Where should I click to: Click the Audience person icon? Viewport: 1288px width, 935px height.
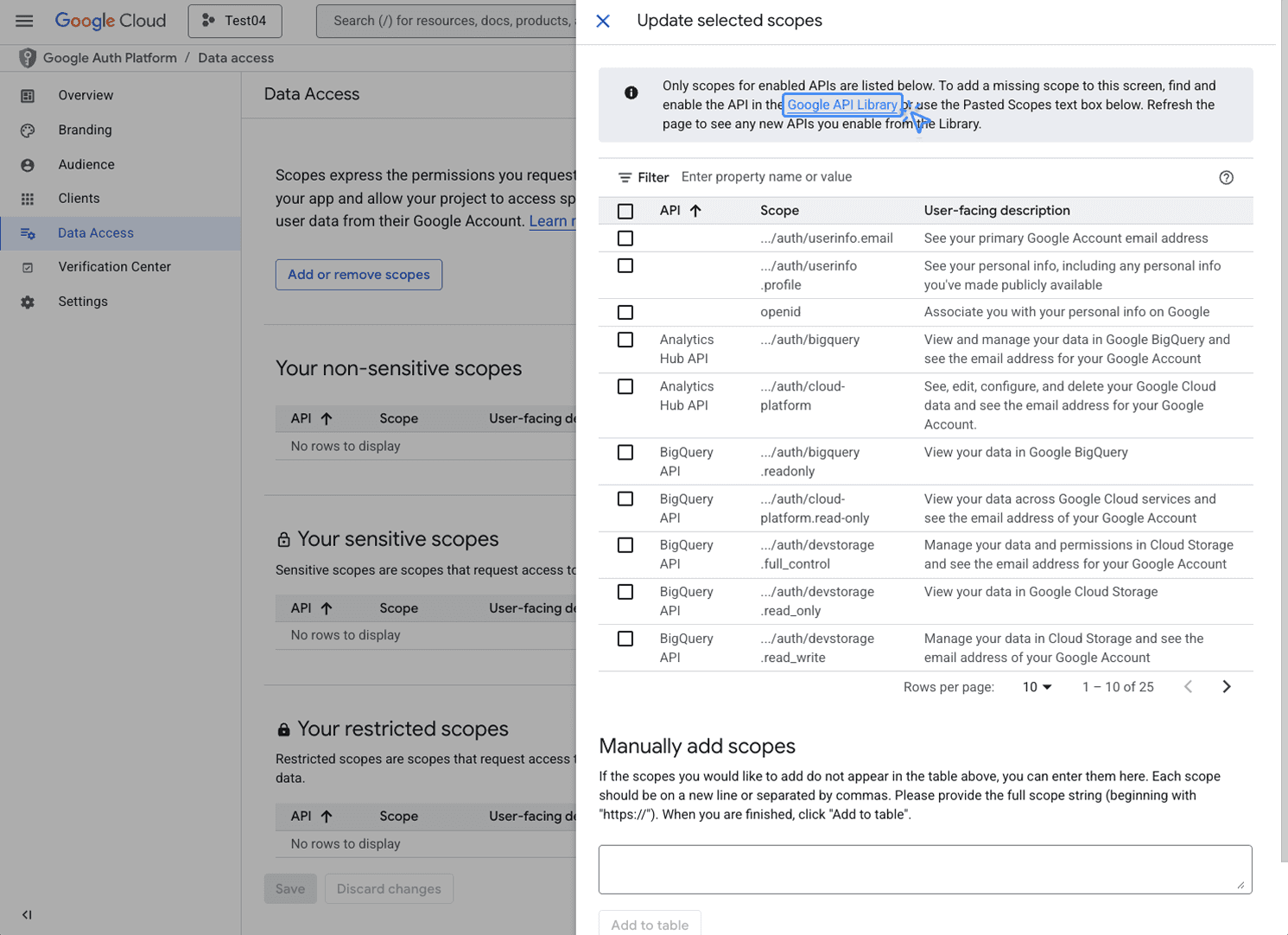click(x=28, y=164)
